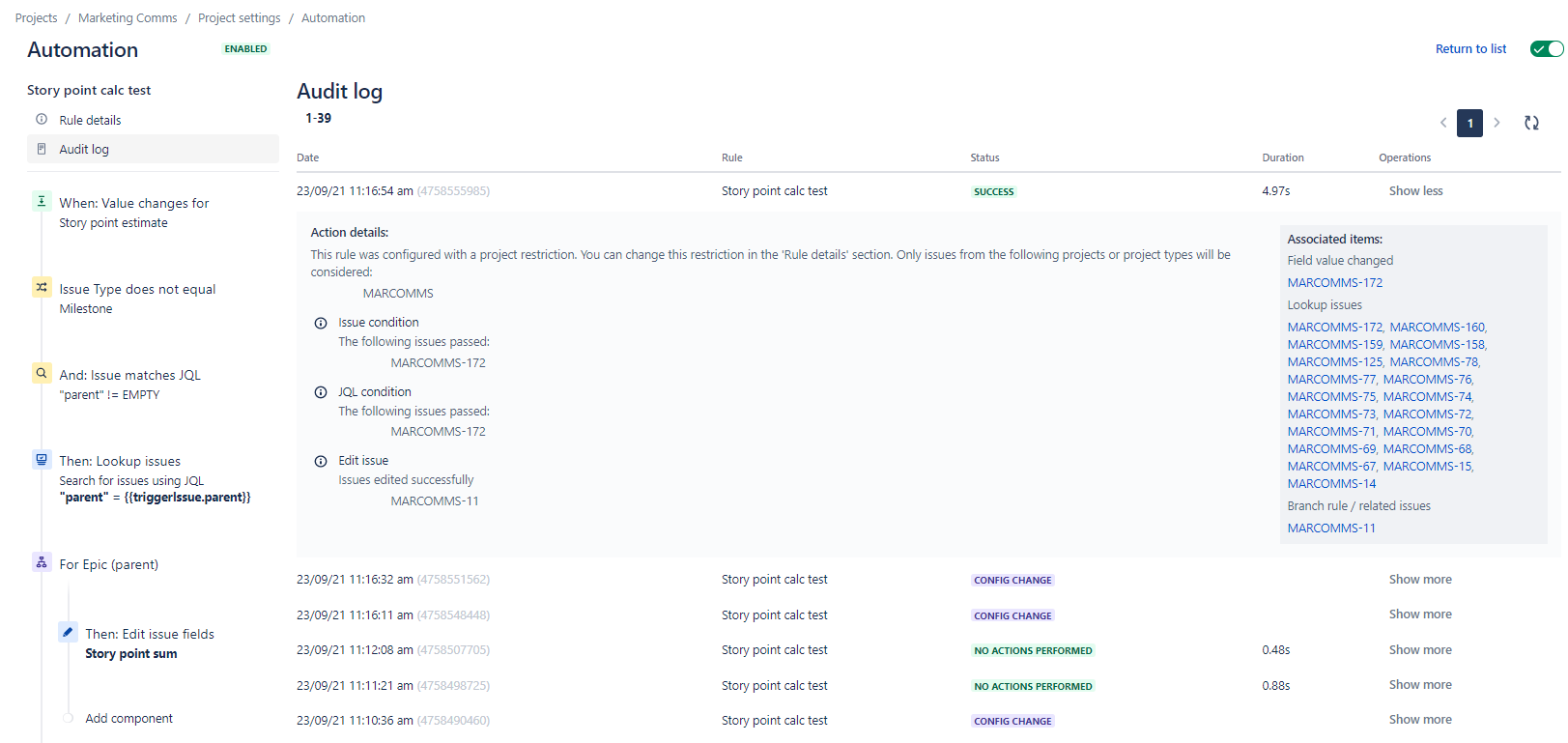Image resolution: width=1568 pixels, height=743 pixels.
Task: Toggle the automation rule enabled switch
Action: [x=1547, y=49]
